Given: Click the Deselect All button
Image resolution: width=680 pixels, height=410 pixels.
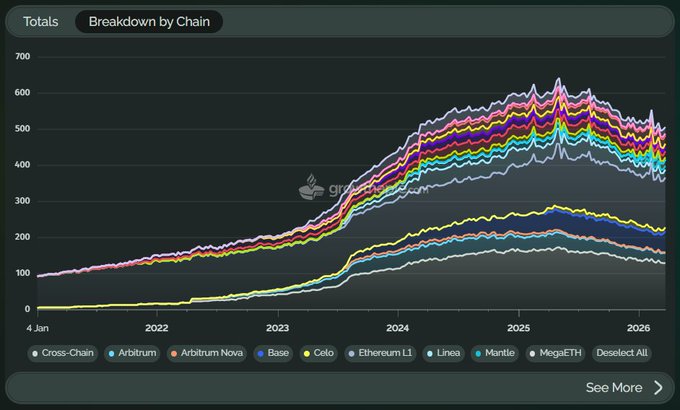Looking at the screenshot, I should pos(621,353).
